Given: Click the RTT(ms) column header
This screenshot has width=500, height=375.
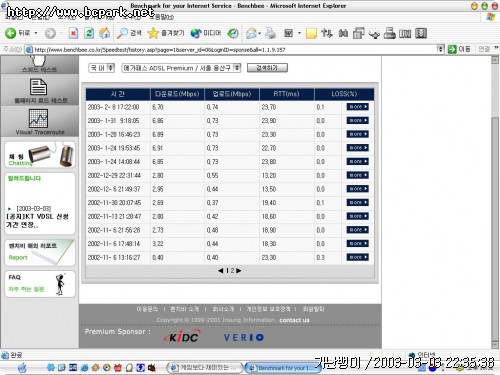Looking at the screenshot, I should (286, 94).
